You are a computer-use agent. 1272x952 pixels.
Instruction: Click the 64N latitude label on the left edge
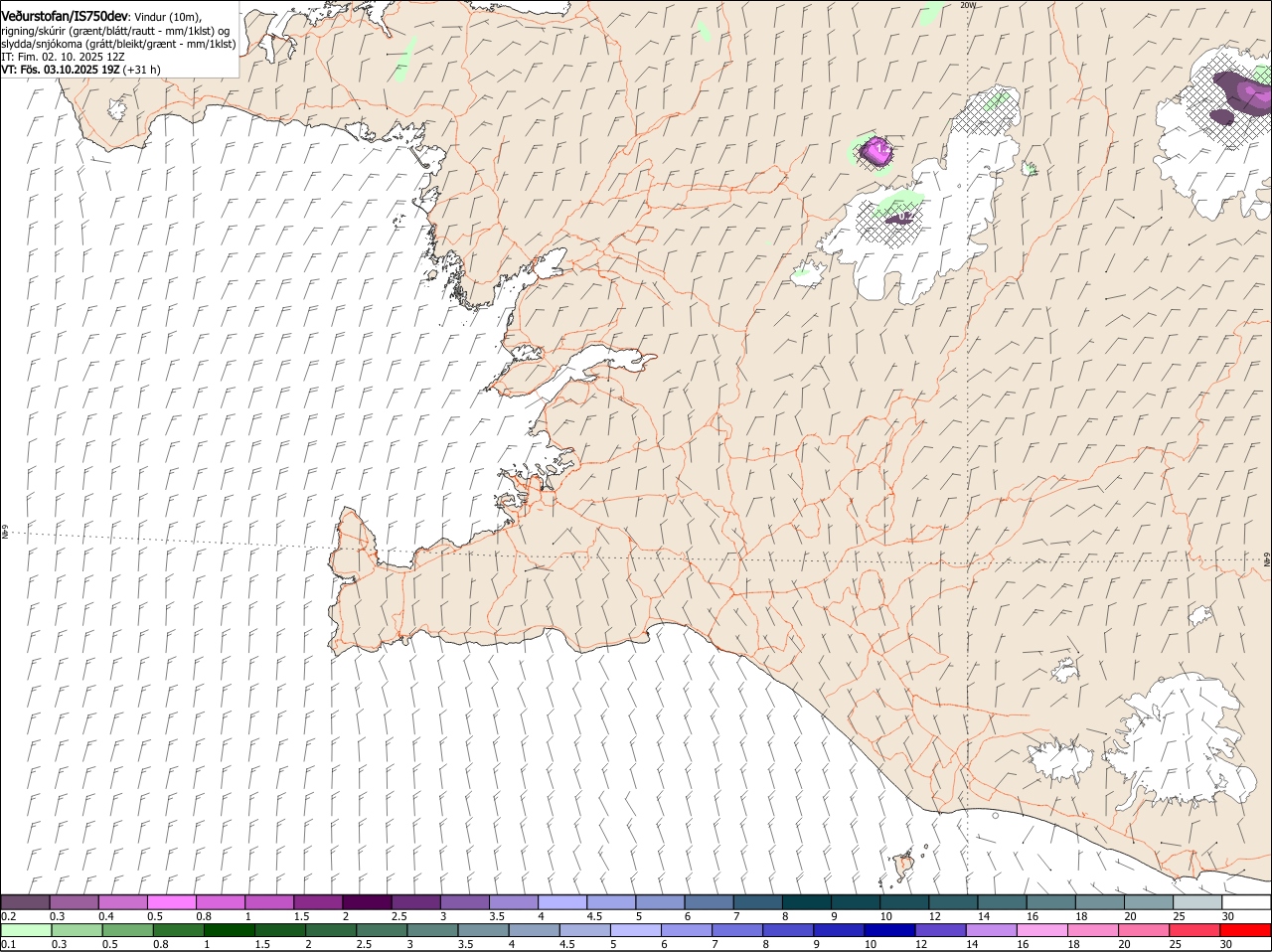point(5,533)
